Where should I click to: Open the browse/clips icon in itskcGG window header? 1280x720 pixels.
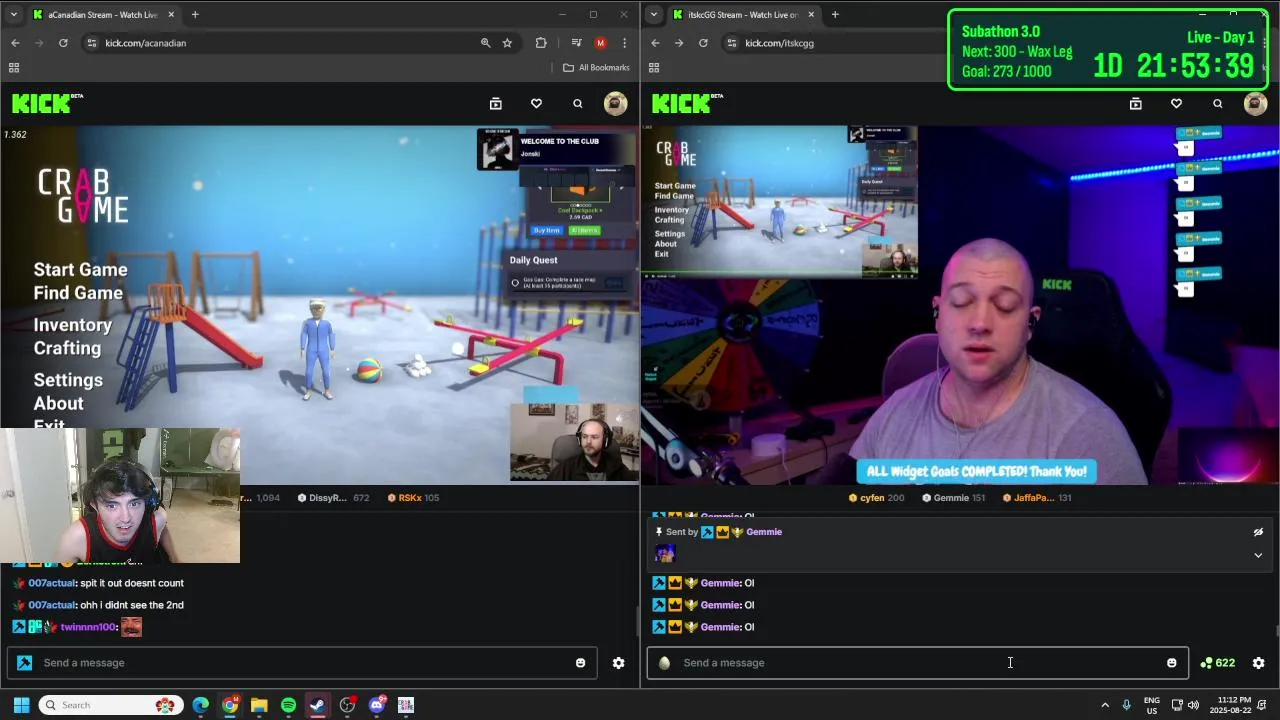tap(1135, 103)
